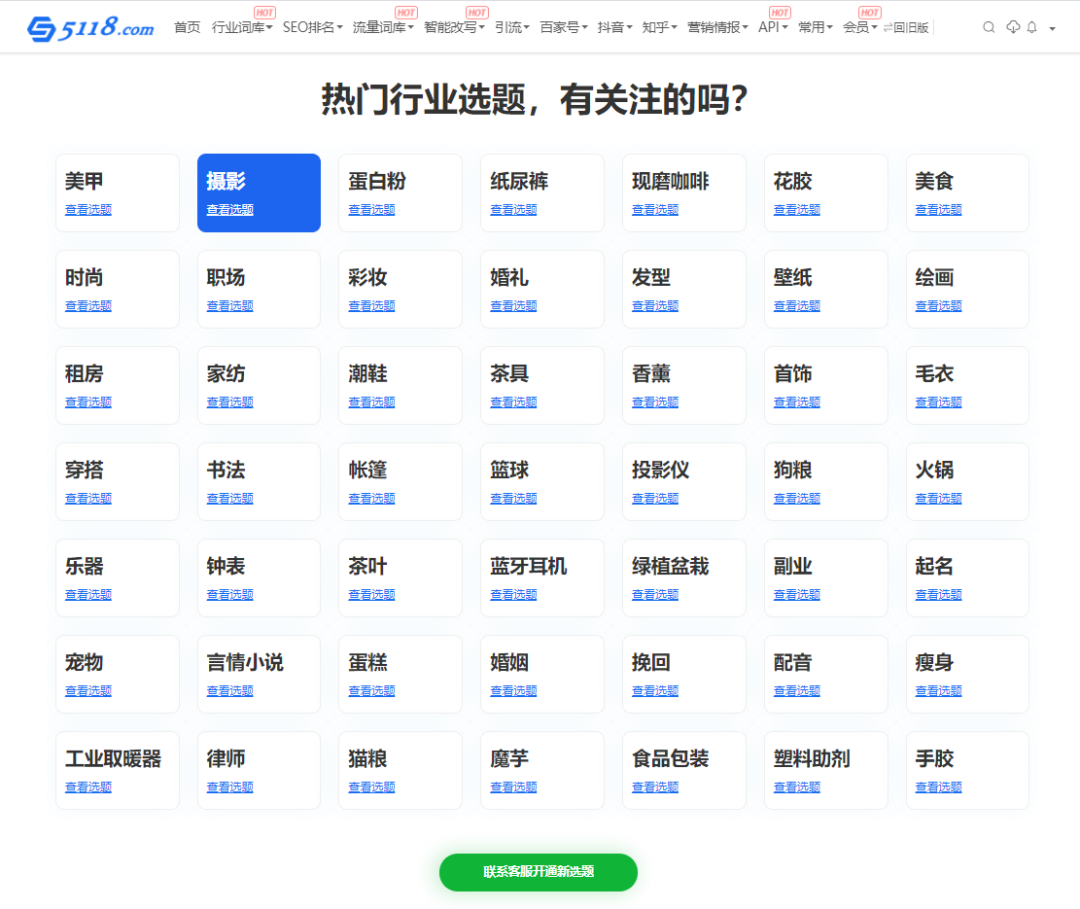Click the 穿搭 card title
Screen dimensions: 1080x909
pos(84,470)
